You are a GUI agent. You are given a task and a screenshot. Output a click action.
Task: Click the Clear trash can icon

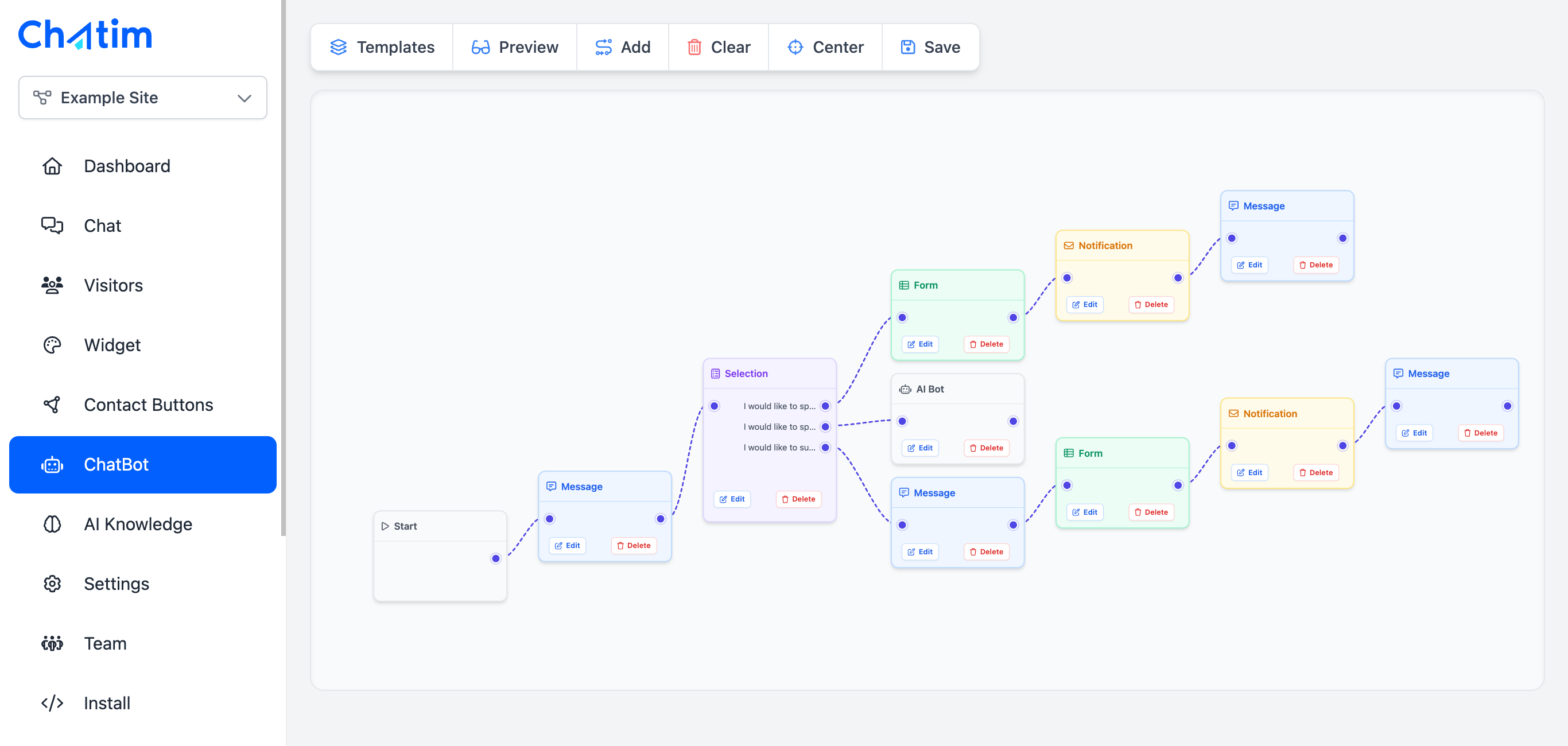[694, 47]
